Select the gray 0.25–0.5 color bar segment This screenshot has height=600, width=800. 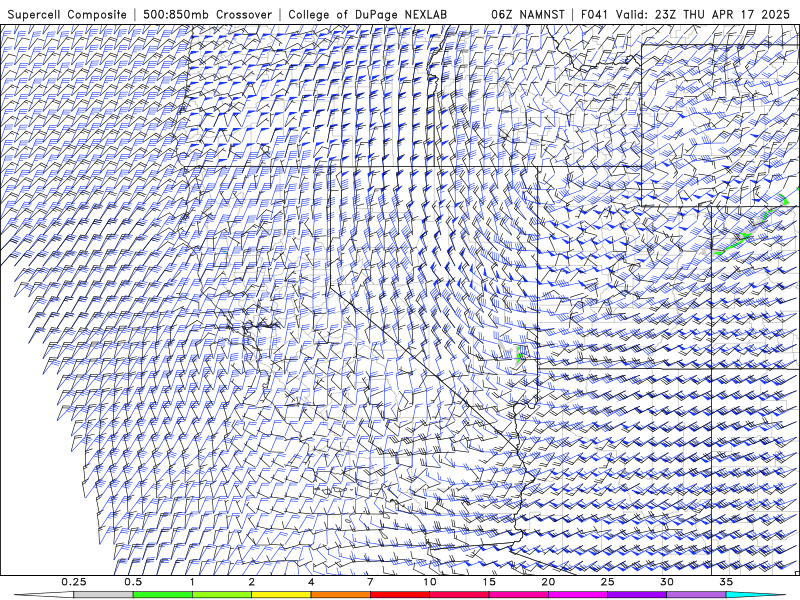(x=103, y=595)
